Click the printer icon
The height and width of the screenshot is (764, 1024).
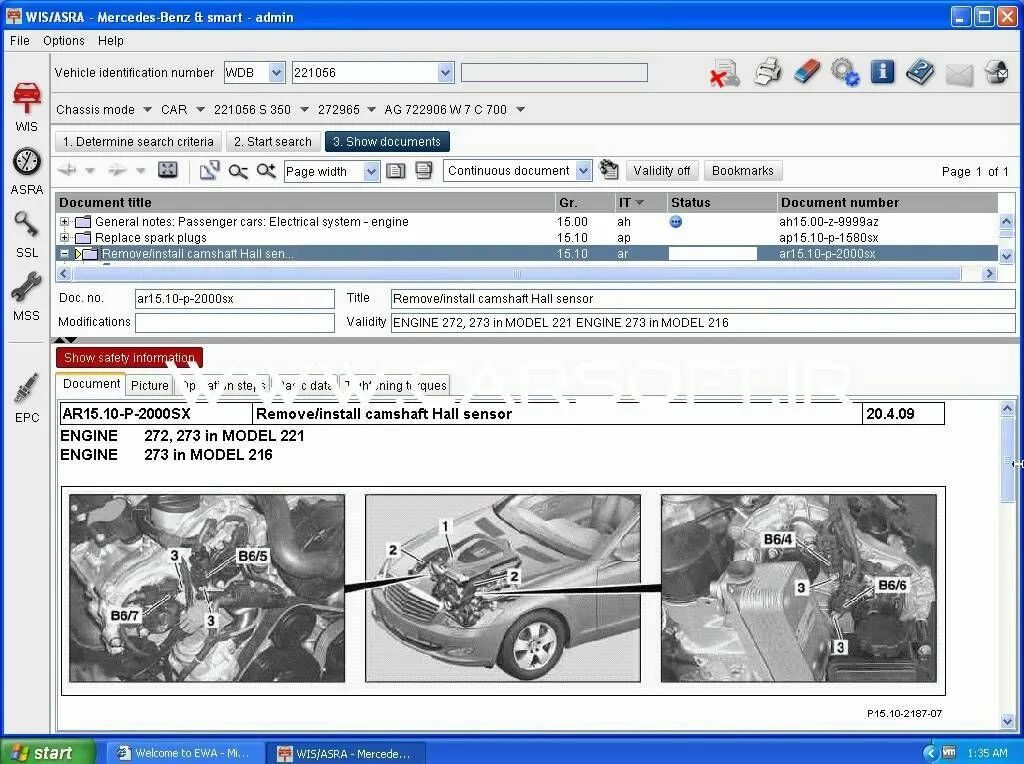click(767, 72)
